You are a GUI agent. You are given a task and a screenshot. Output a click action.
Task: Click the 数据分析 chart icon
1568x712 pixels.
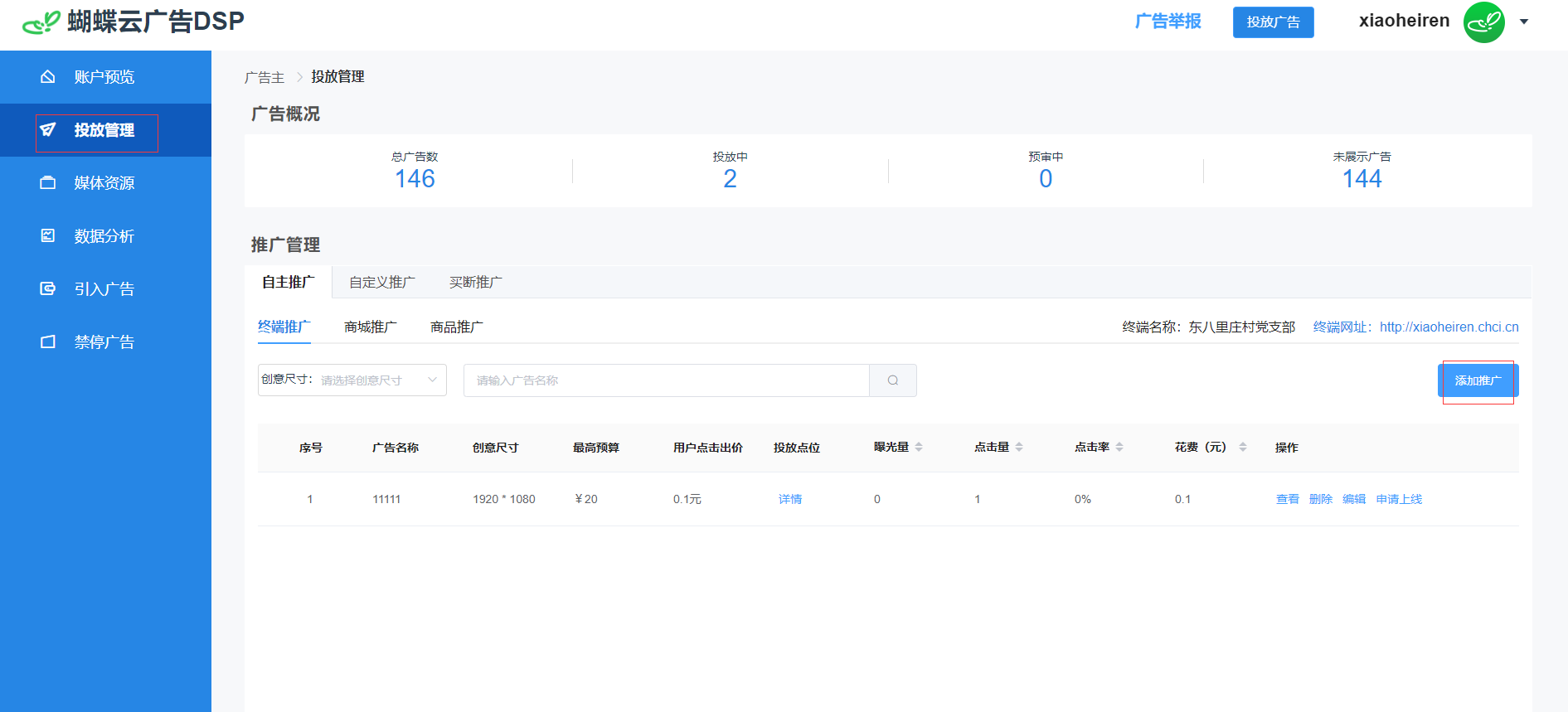pyautogui.click(x=48, y=236)
